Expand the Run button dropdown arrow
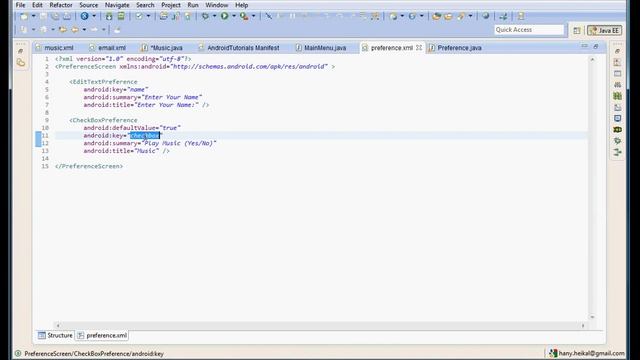 pyautogui.click(x=234, y=16)
